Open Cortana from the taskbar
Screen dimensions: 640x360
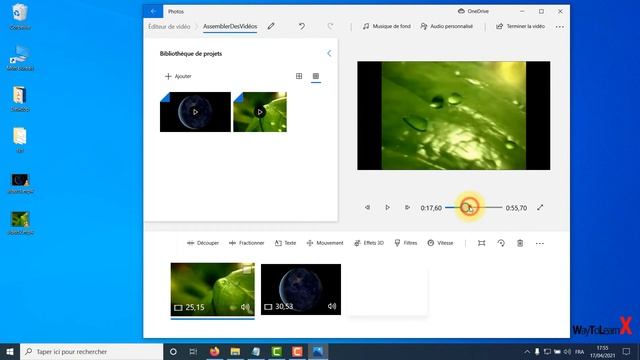tap(173, 351)
